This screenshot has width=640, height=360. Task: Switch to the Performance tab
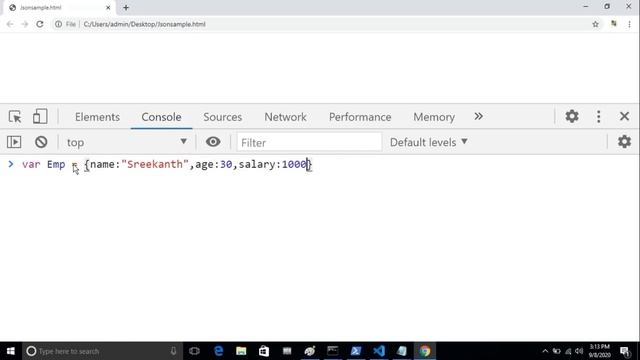[x=360, y=117]
